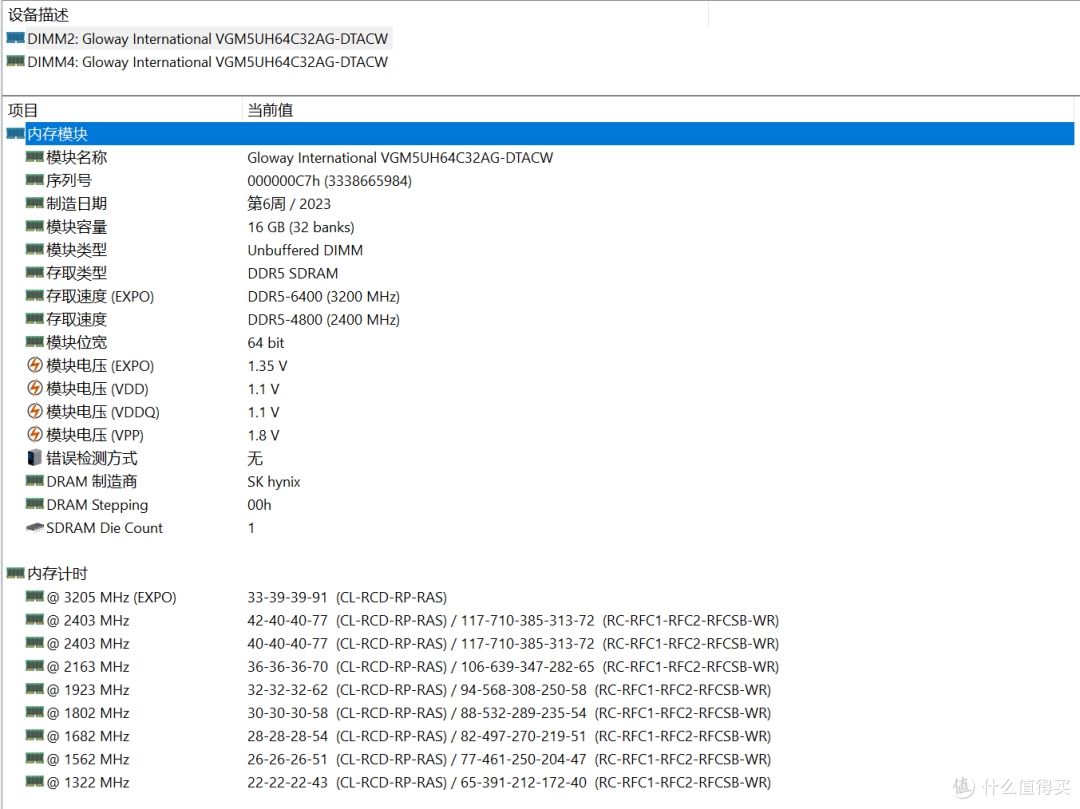Click the timing value starting 28-28-28-54
This screenshot has width=1080, height=809.
[x=509, y=736]
